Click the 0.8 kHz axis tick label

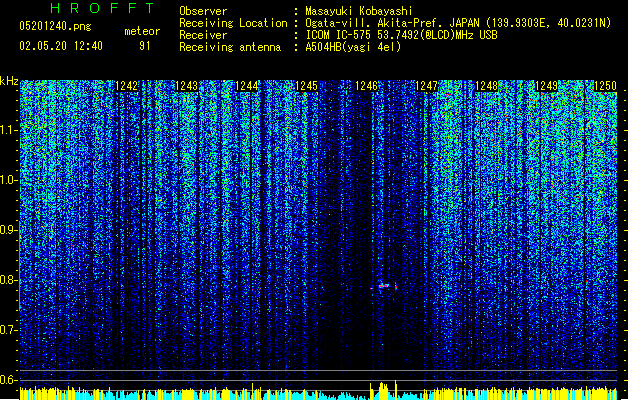coord(8,280)
